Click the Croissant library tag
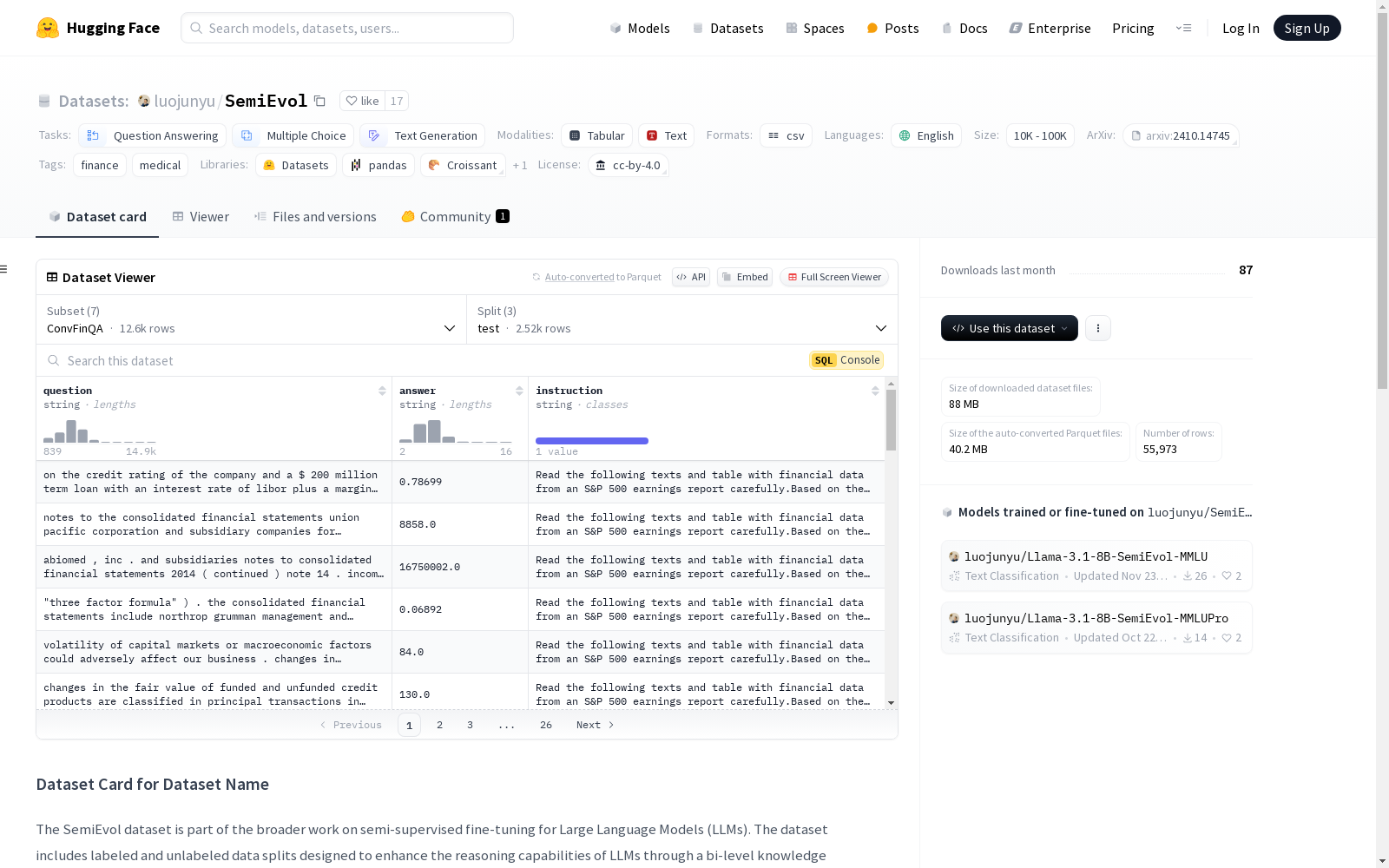Image resolution: width=1389 pixels, height=868 pixels. [463, 165]
